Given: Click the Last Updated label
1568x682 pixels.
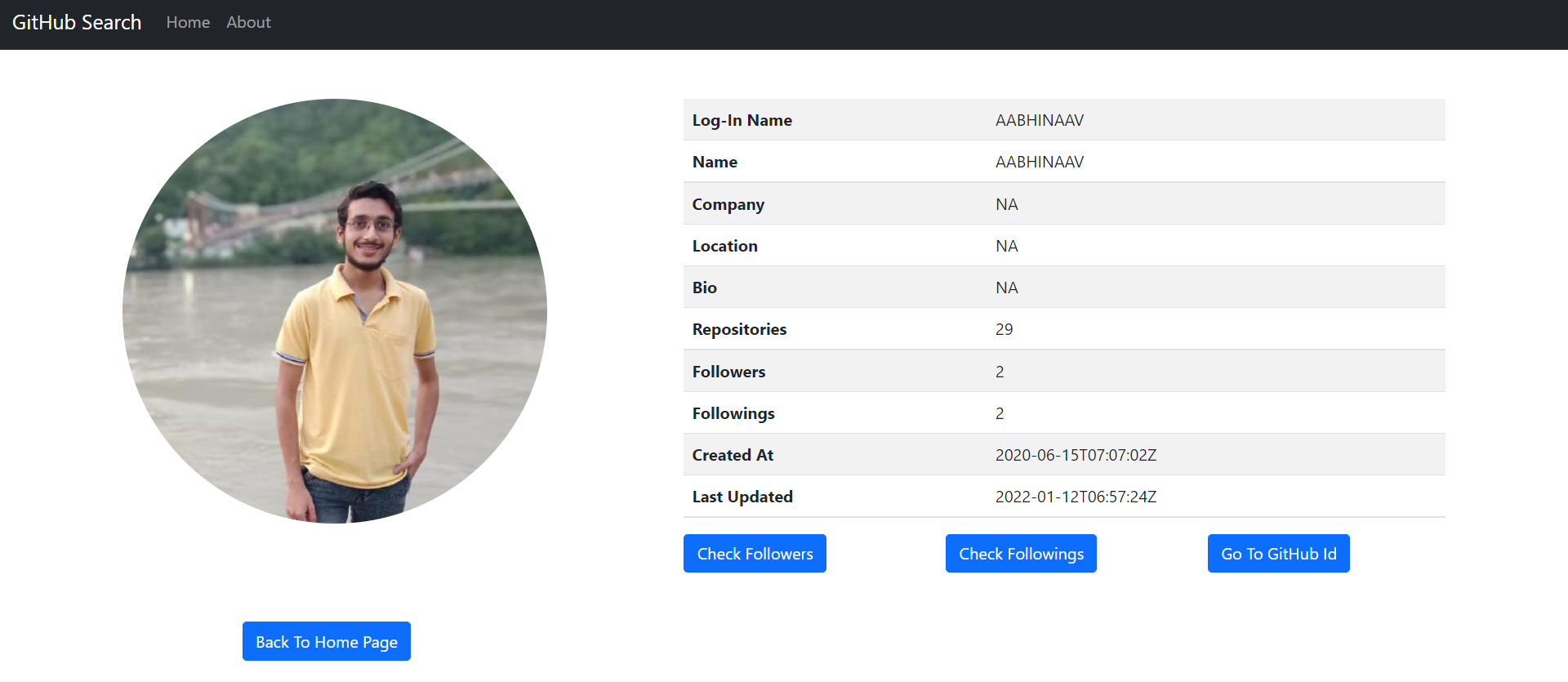Looking at the screenshot, I should [x=742, y=497].
